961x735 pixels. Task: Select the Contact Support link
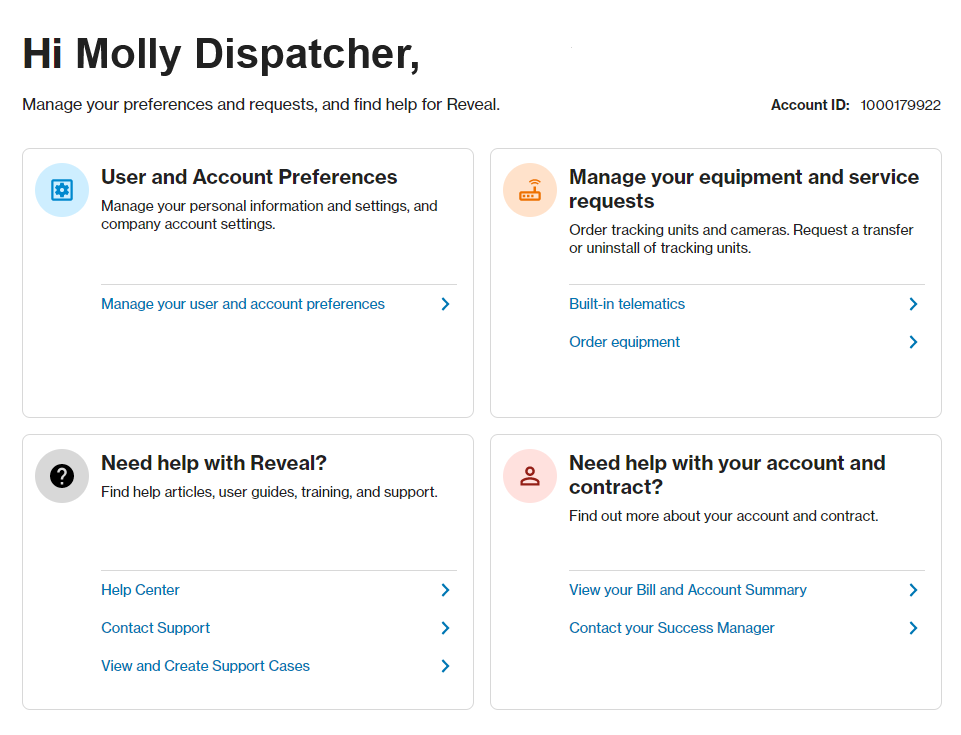(156, 628)
